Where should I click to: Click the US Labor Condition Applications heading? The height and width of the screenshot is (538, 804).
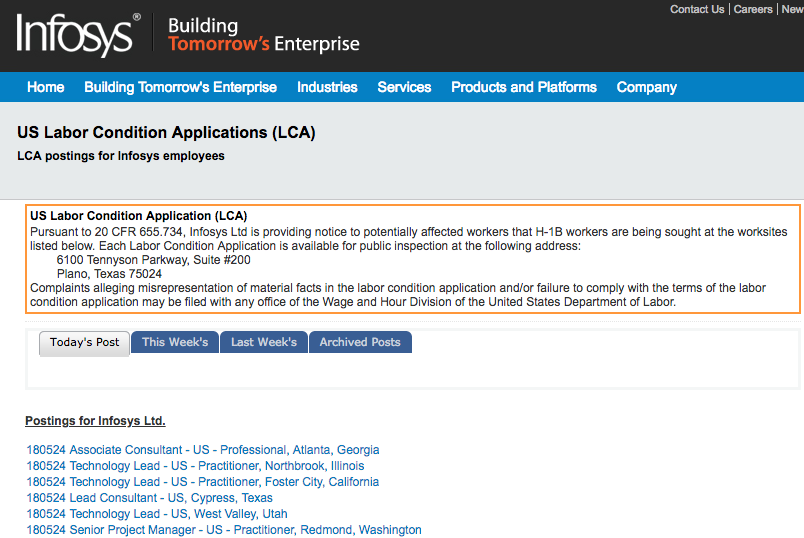click(166, 132)
